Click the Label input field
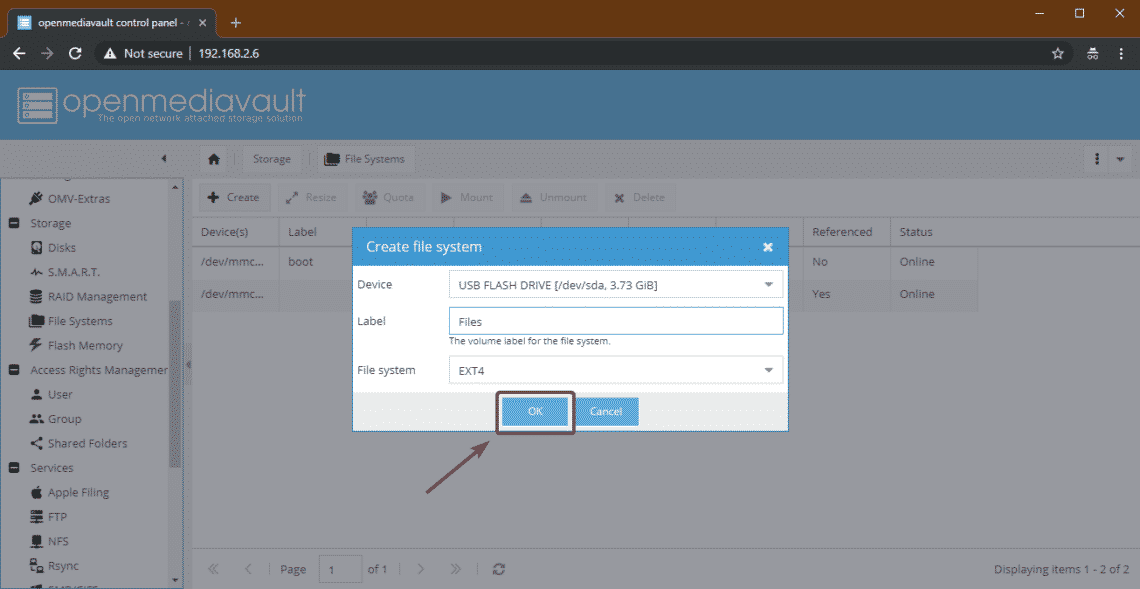Image resolution: width=1140 pixels, height=589 pixels. click(616, 321)
